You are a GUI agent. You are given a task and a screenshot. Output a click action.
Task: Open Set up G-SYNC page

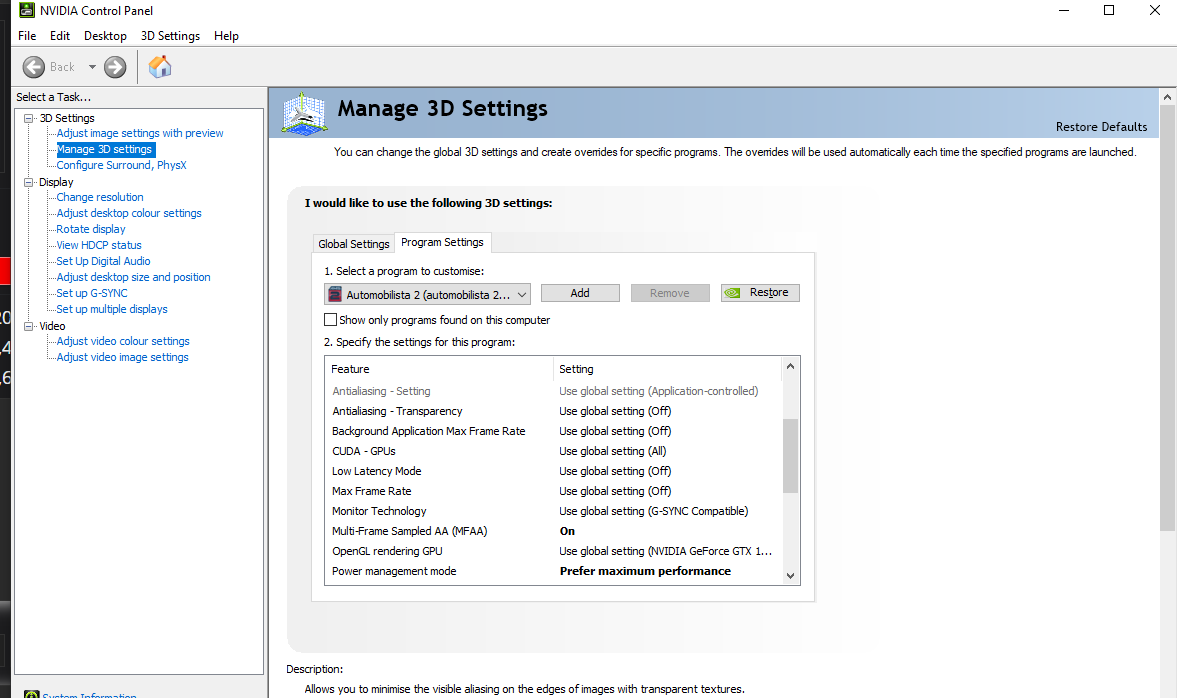(92, 293)
